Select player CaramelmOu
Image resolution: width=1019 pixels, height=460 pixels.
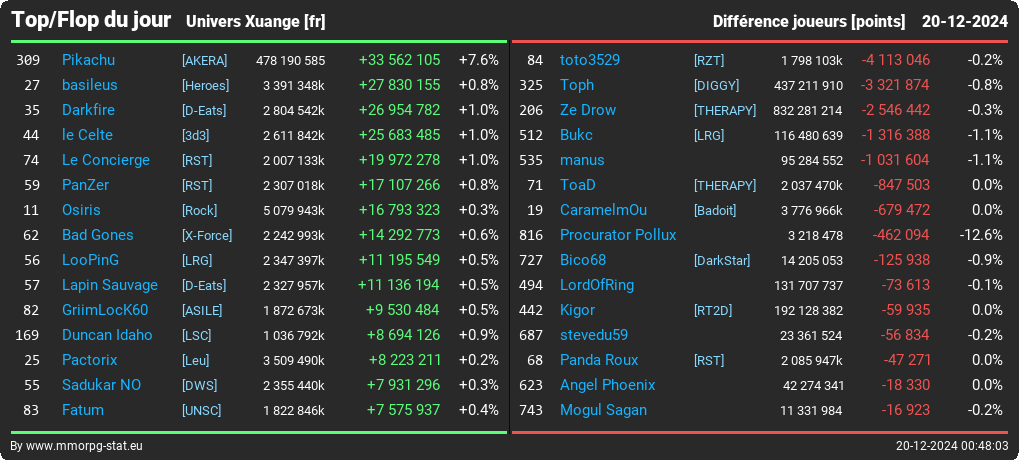click(x=603, y=210)
